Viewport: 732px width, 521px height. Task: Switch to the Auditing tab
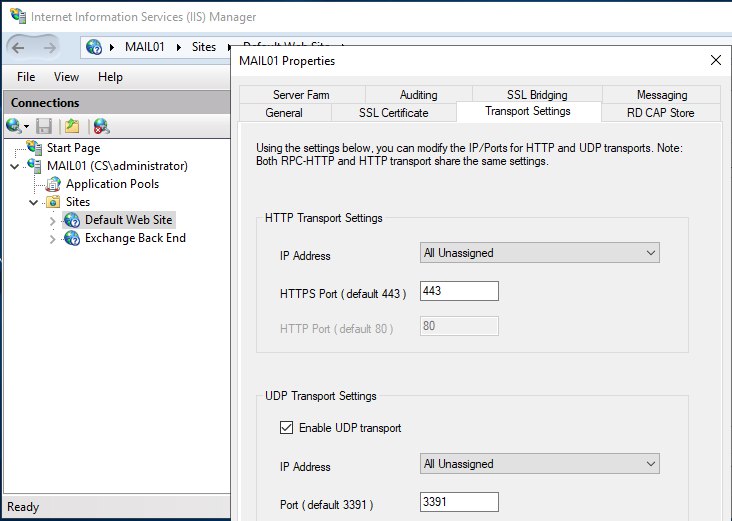[x=419, y=95]
